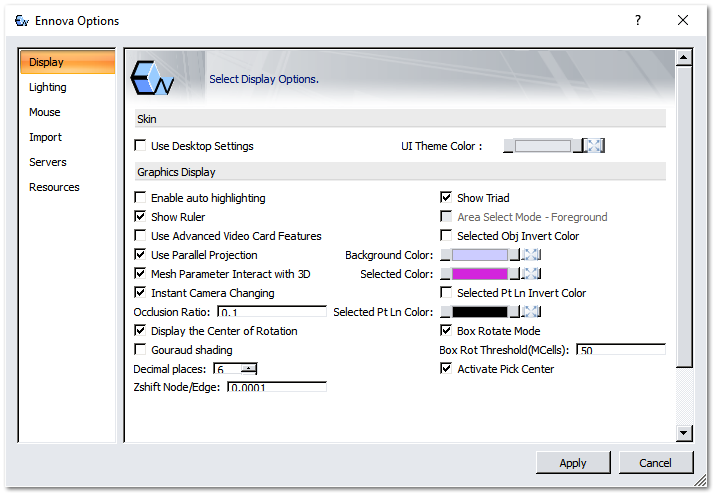Image resolution: width=716 pixels, height=496 pixels.
Task: Close the Ennova Options dialog
Action: [683, 20]
